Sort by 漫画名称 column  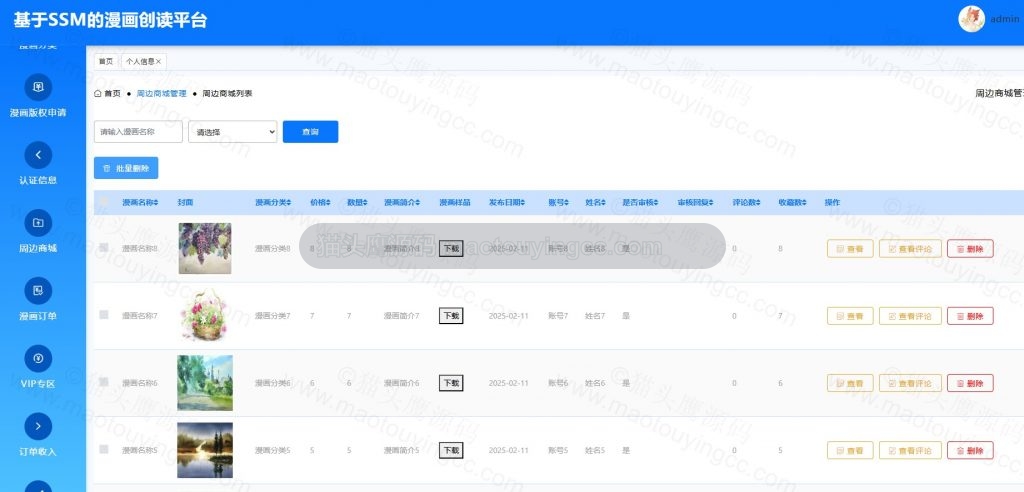pos(158,203)
